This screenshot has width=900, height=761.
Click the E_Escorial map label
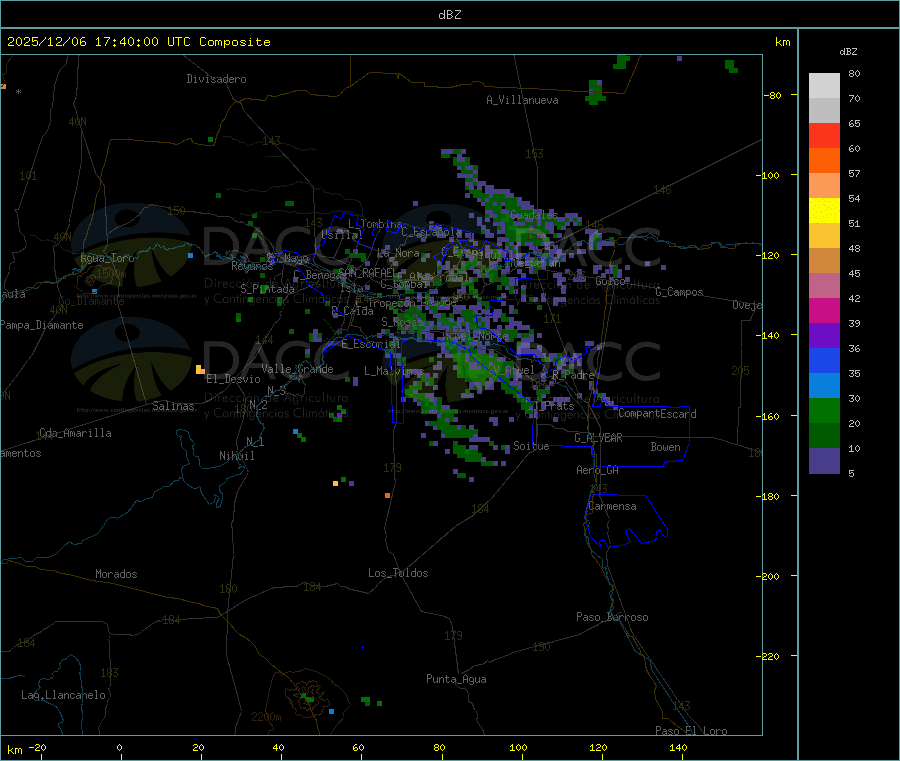[371, 344]
